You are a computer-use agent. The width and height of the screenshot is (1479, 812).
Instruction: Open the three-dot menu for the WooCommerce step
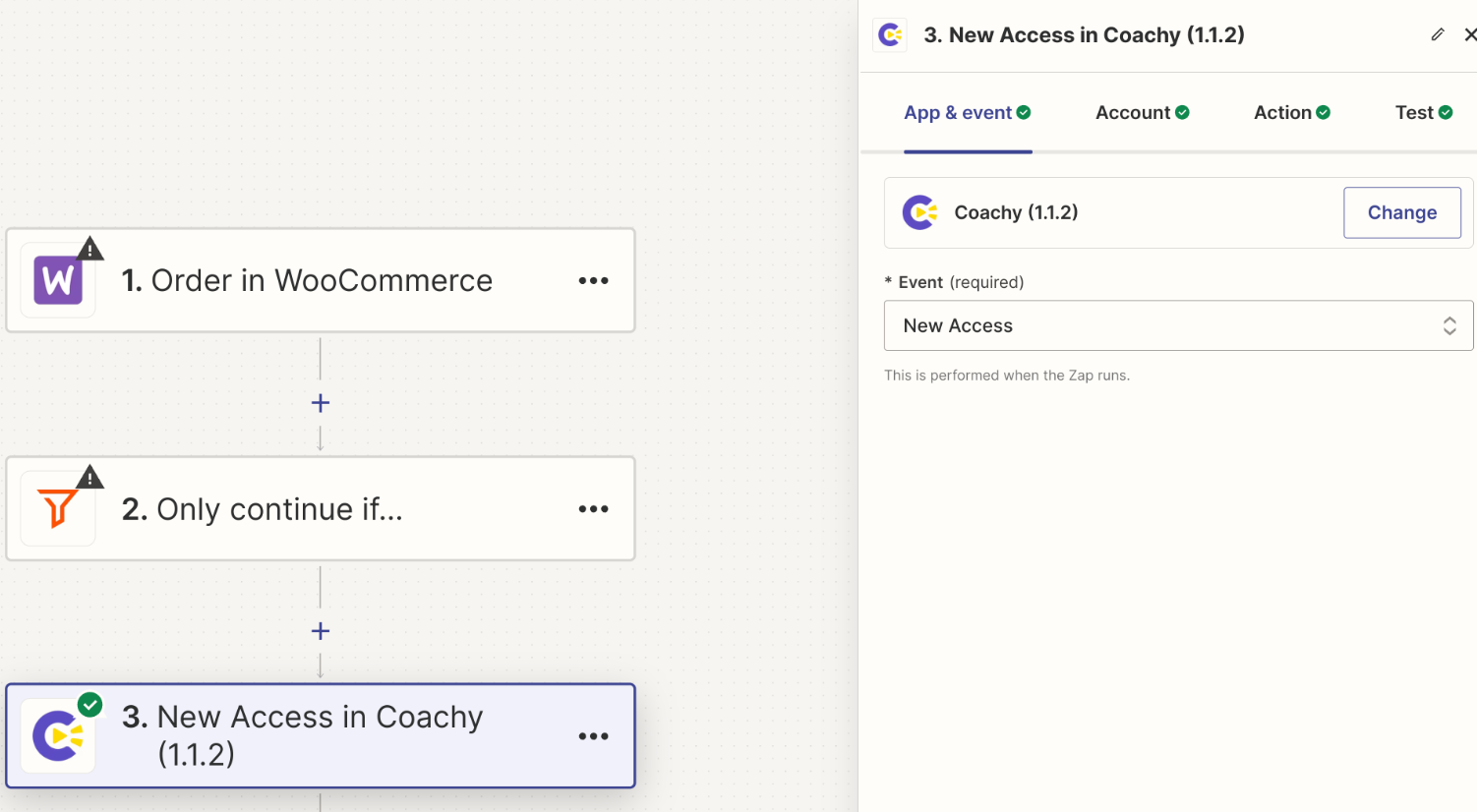(x=593, y=280)
